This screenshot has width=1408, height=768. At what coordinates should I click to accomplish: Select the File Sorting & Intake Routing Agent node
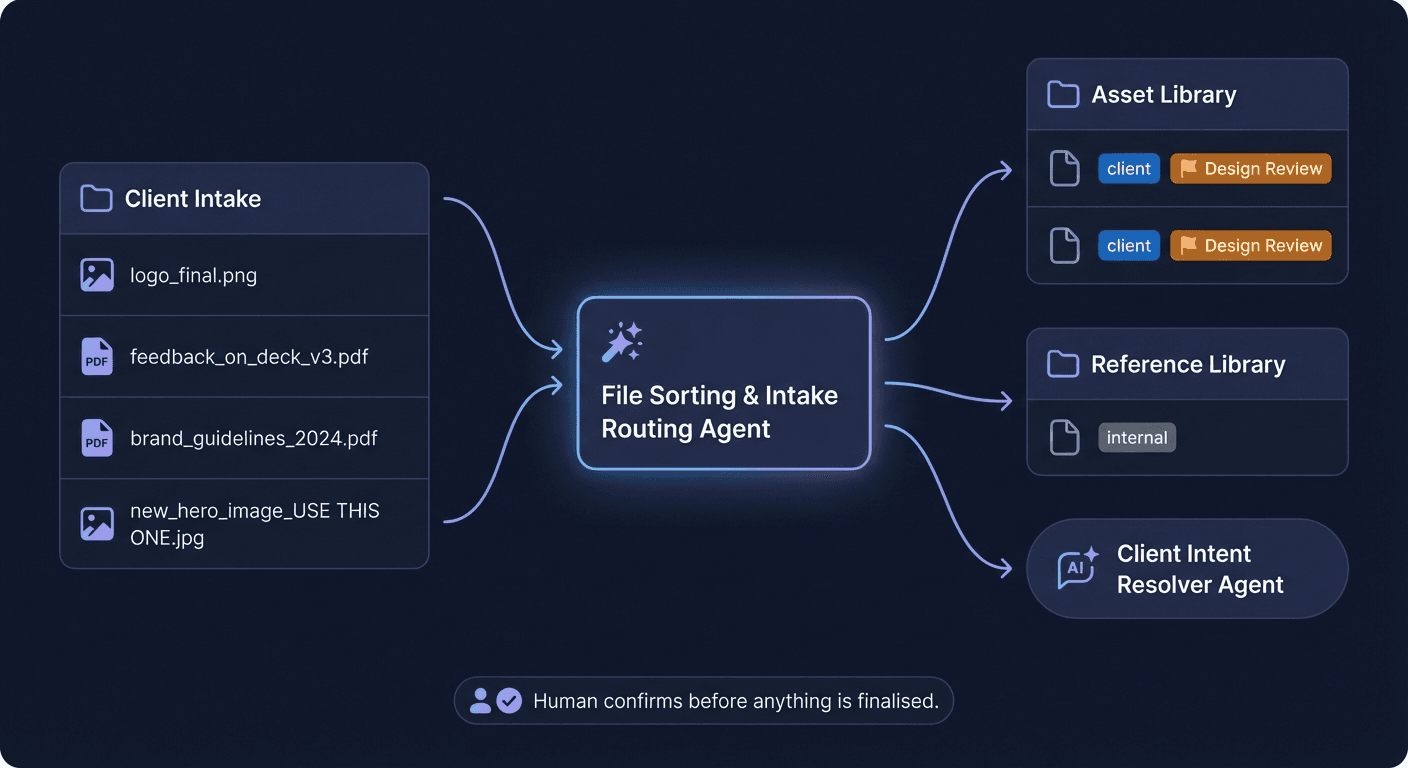coord(722,383)
